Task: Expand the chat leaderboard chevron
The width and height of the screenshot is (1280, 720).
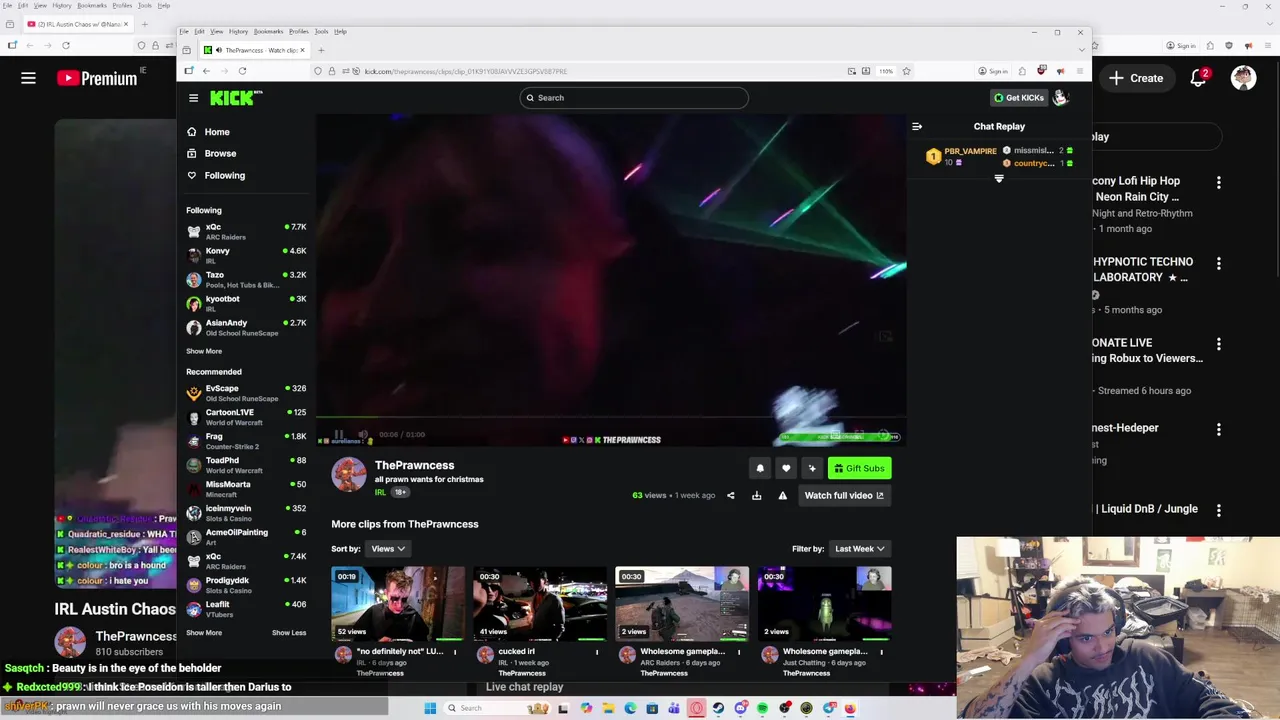Action: pyautogui.click(x=998, y=179)
